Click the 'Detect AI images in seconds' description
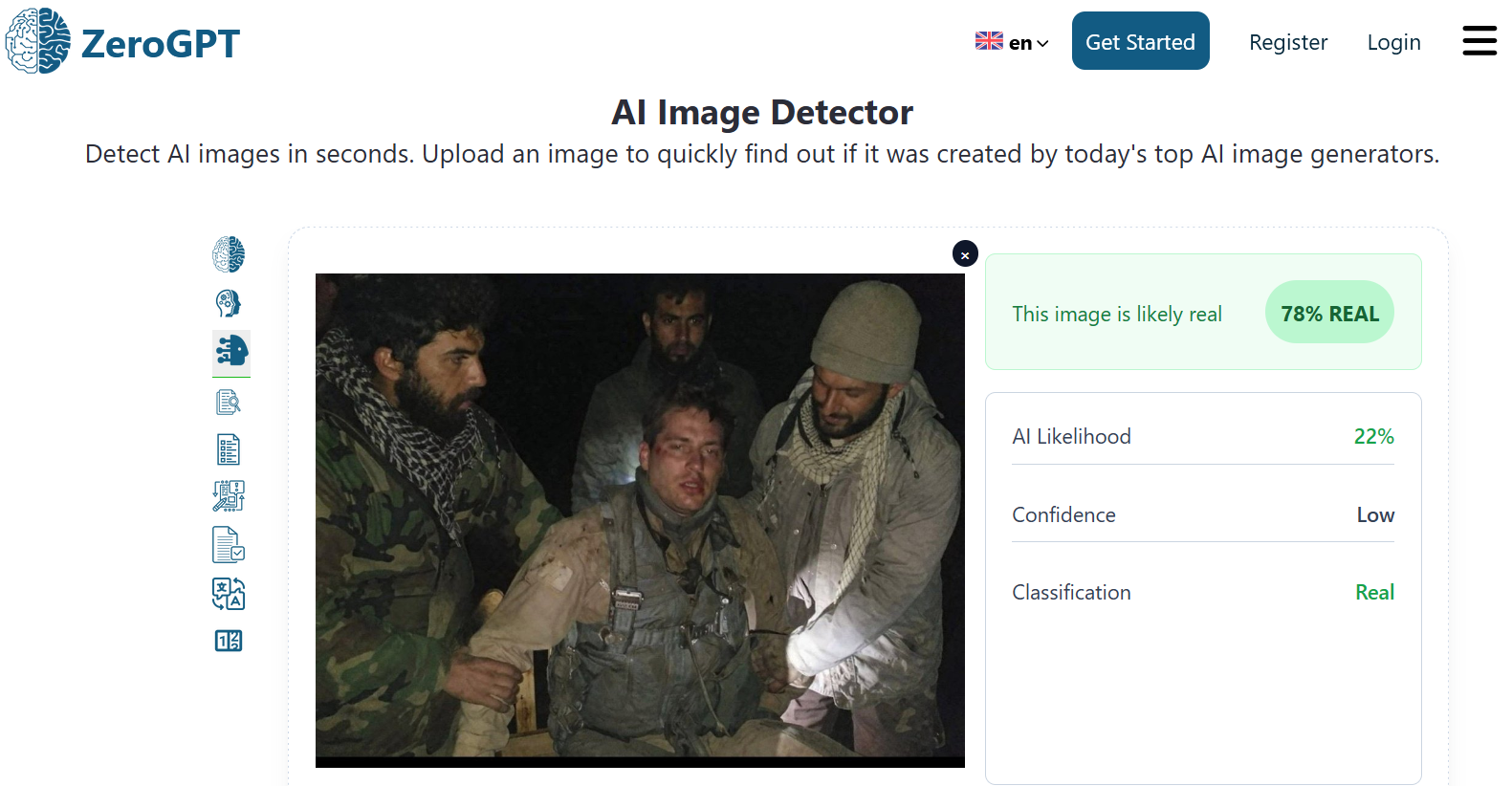The image size is (1512, 786). point(762,154)
